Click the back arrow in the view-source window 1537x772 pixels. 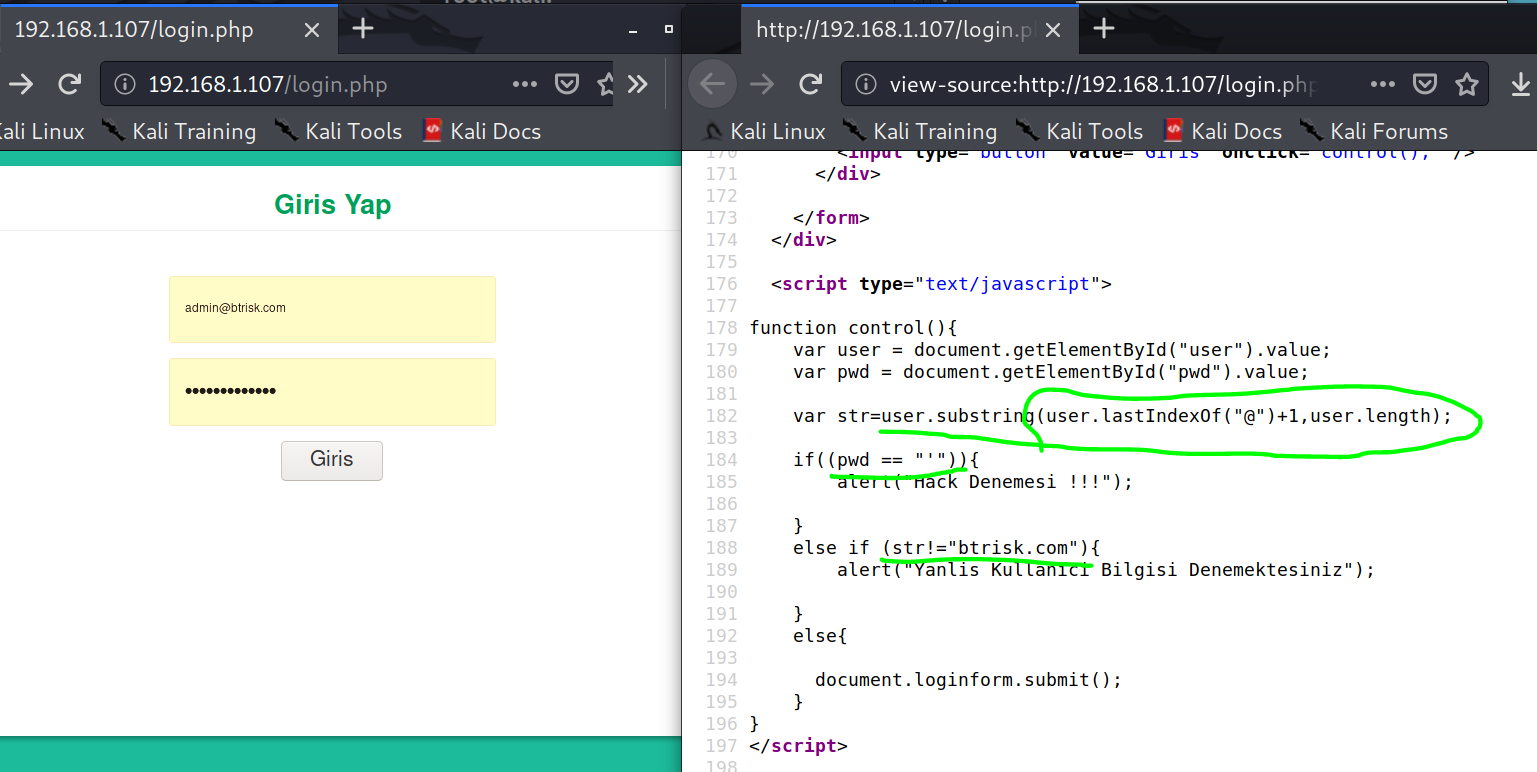(x=712, y=85)
